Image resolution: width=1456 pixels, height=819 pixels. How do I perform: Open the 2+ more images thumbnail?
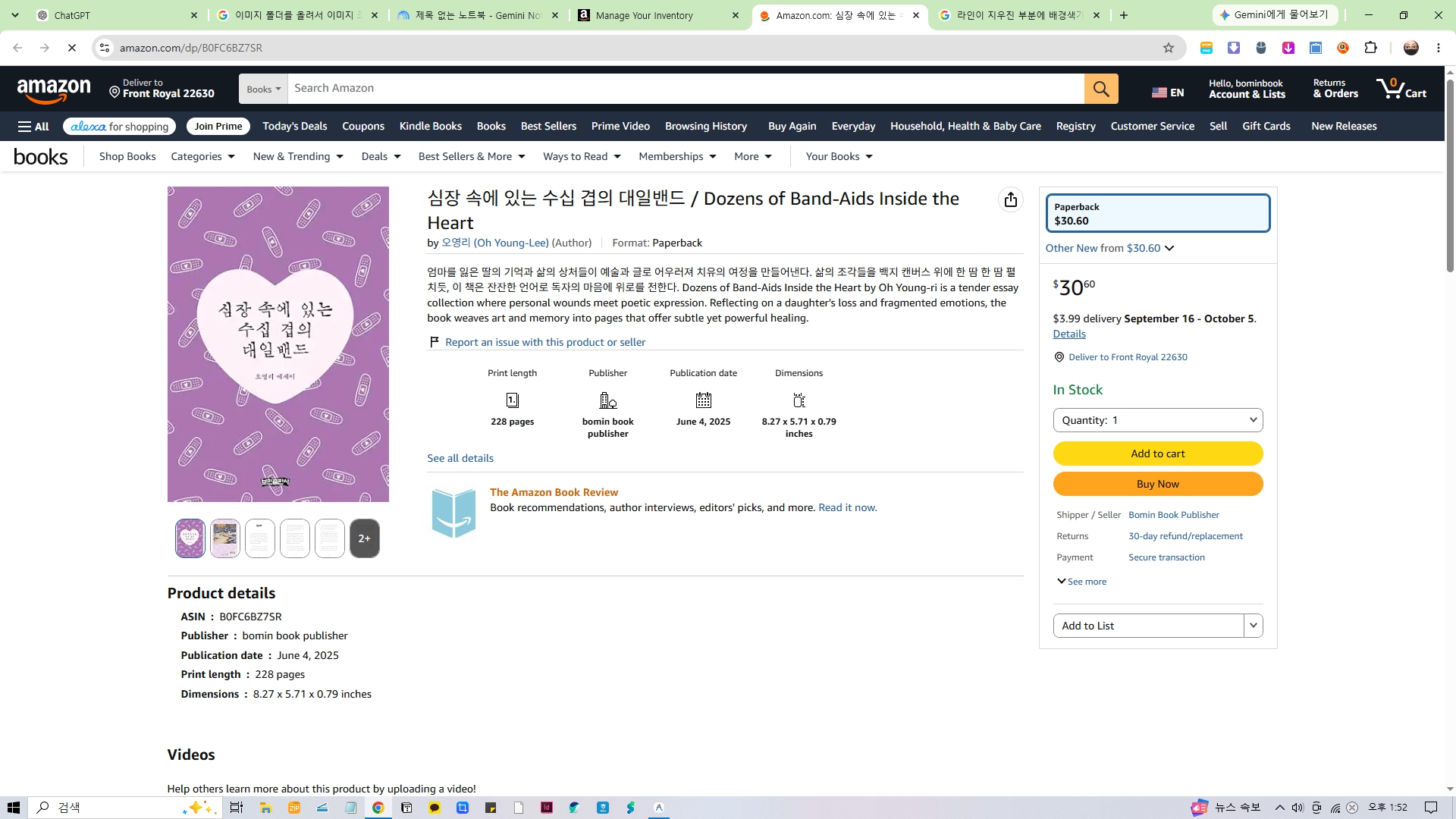[365, 538]
